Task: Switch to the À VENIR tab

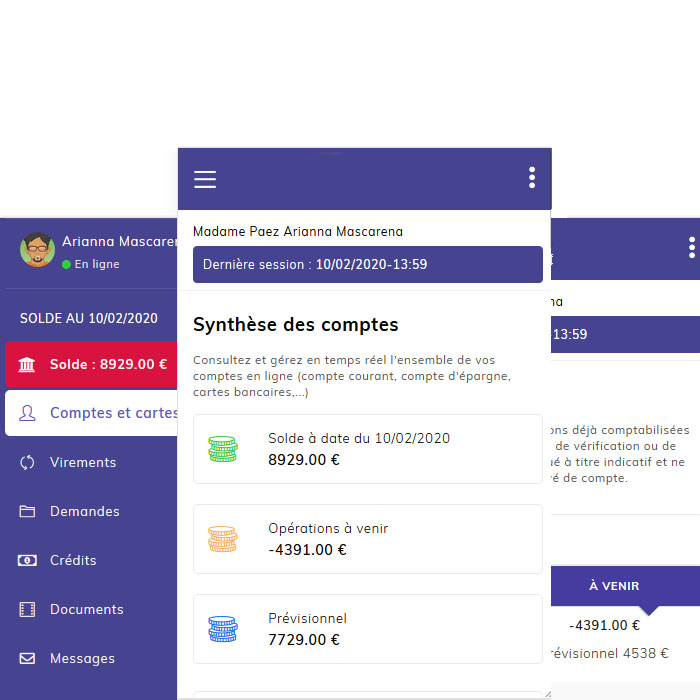Action: pos(614,586)
